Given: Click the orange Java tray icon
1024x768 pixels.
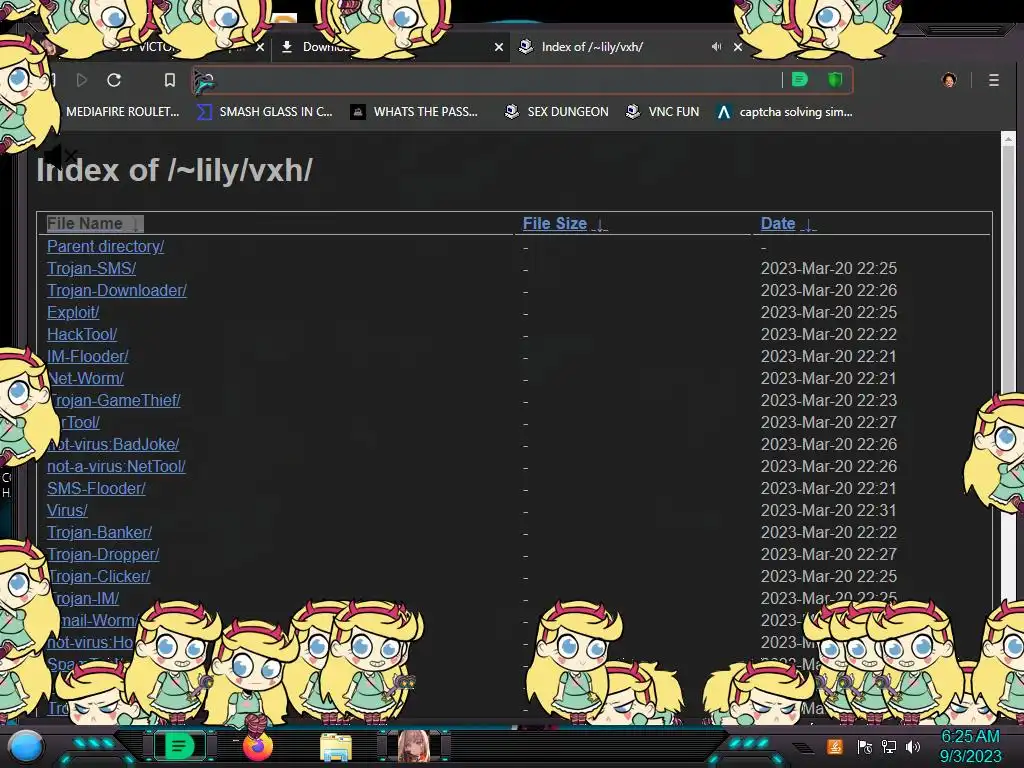Looking at the screenshot, I should tap(835, 746).
